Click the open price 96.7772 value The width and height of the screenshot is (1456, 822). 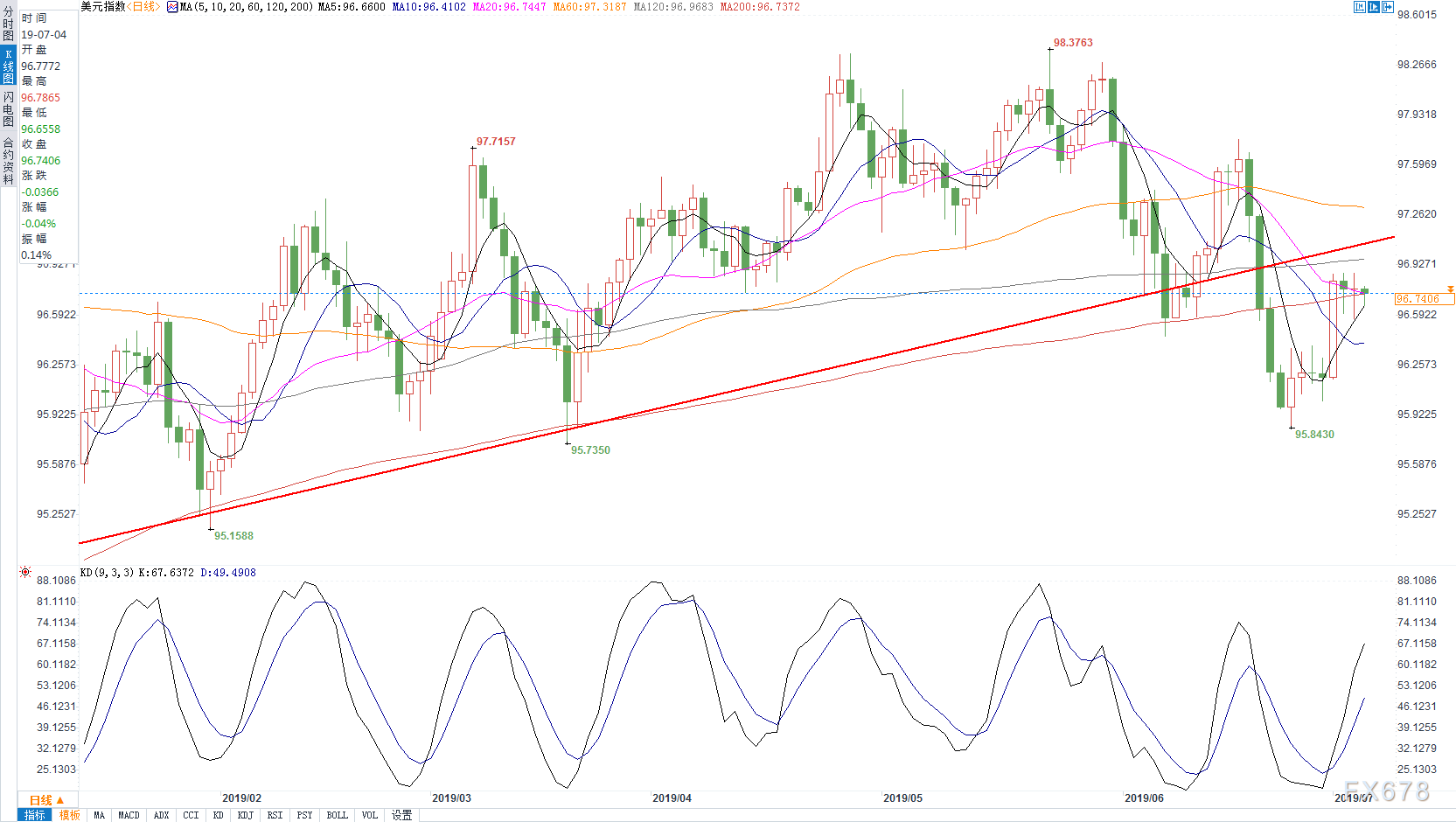41,66
